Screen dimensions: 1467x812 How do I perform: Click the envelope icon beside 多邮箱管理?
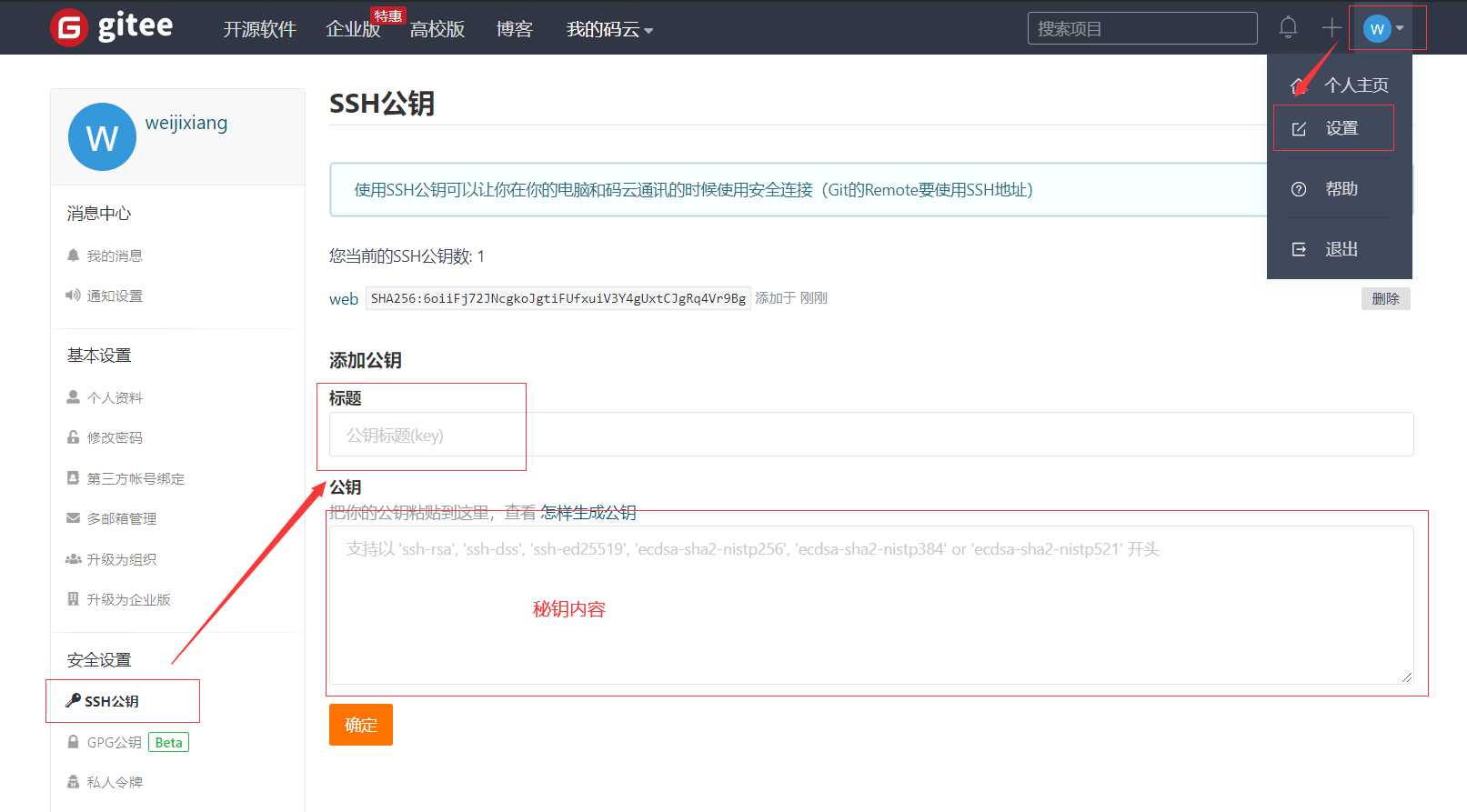click(x=73, y=518)
